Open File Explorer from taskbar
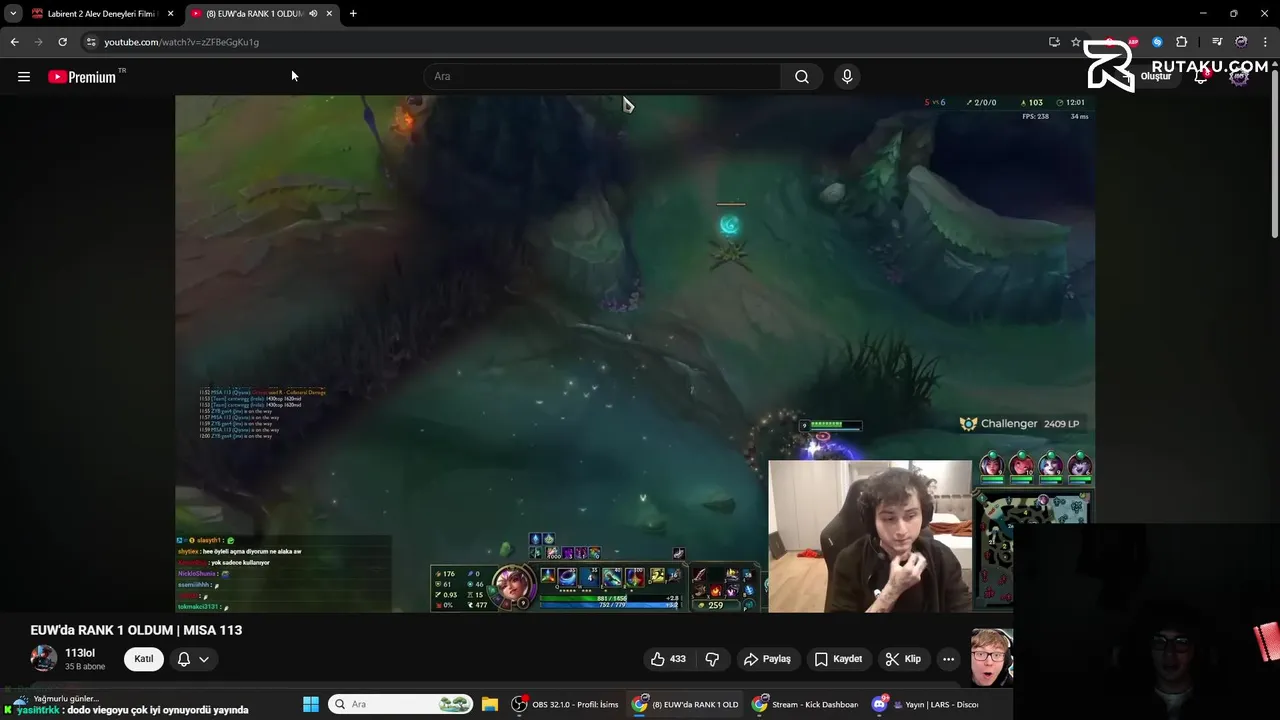1280x720 pixels. (489, 704)
